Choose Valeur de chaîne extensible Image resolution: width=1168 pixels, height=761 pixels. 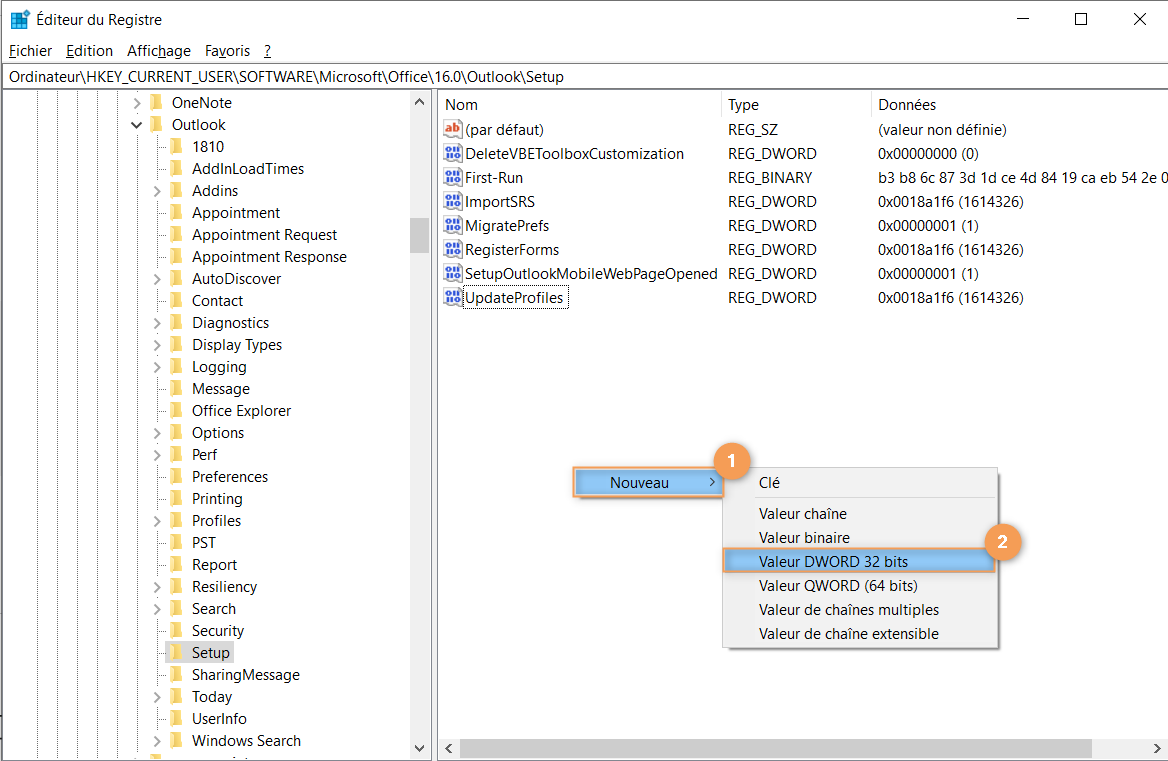click(x=860, y=634)
